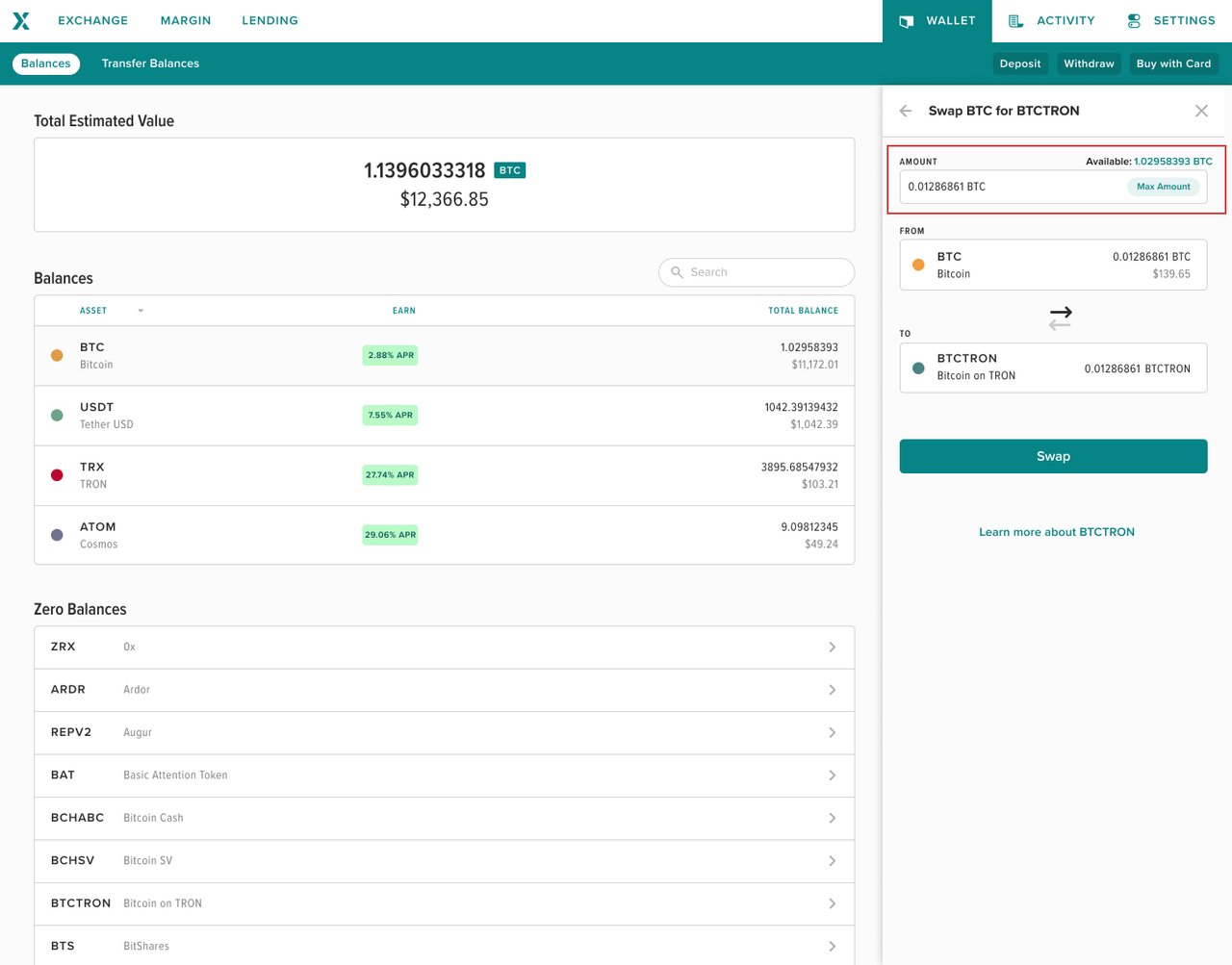
Task: Click the Withdraw button
Action: tap(1089, 63)
